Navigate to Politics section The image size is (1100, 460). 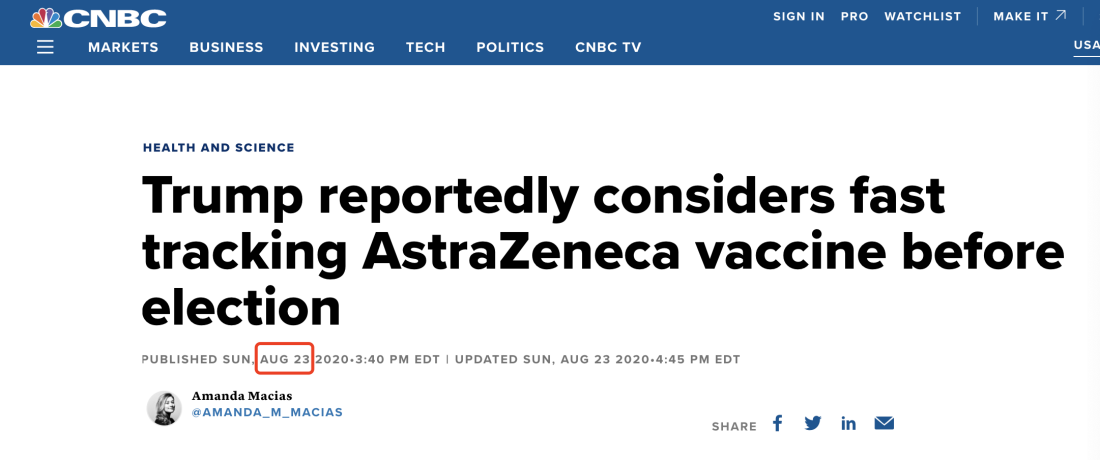tap(510, 47)
